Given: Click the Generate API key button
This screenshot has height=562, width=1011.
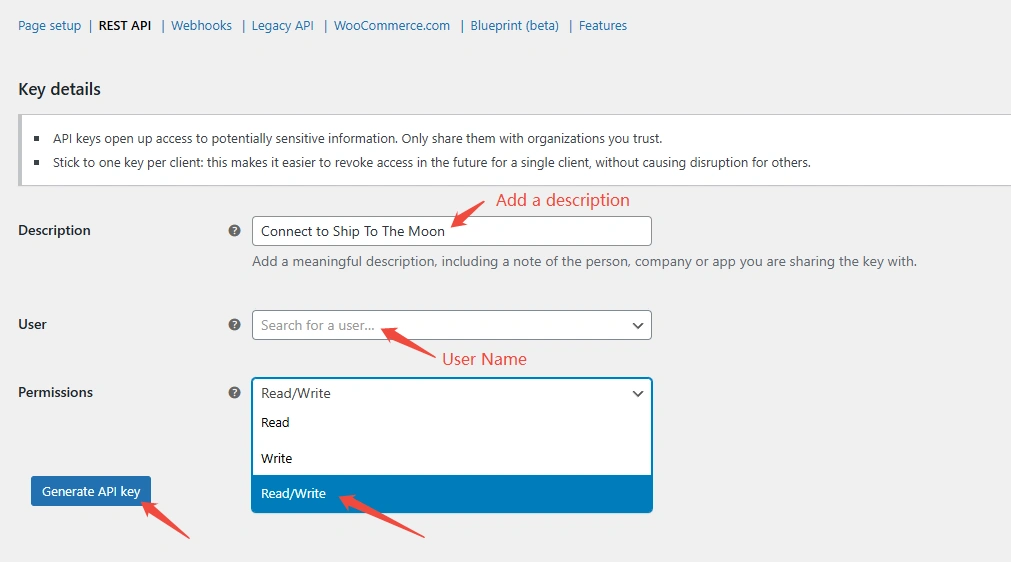Looking at the screenshot, I should pos(91,491).
